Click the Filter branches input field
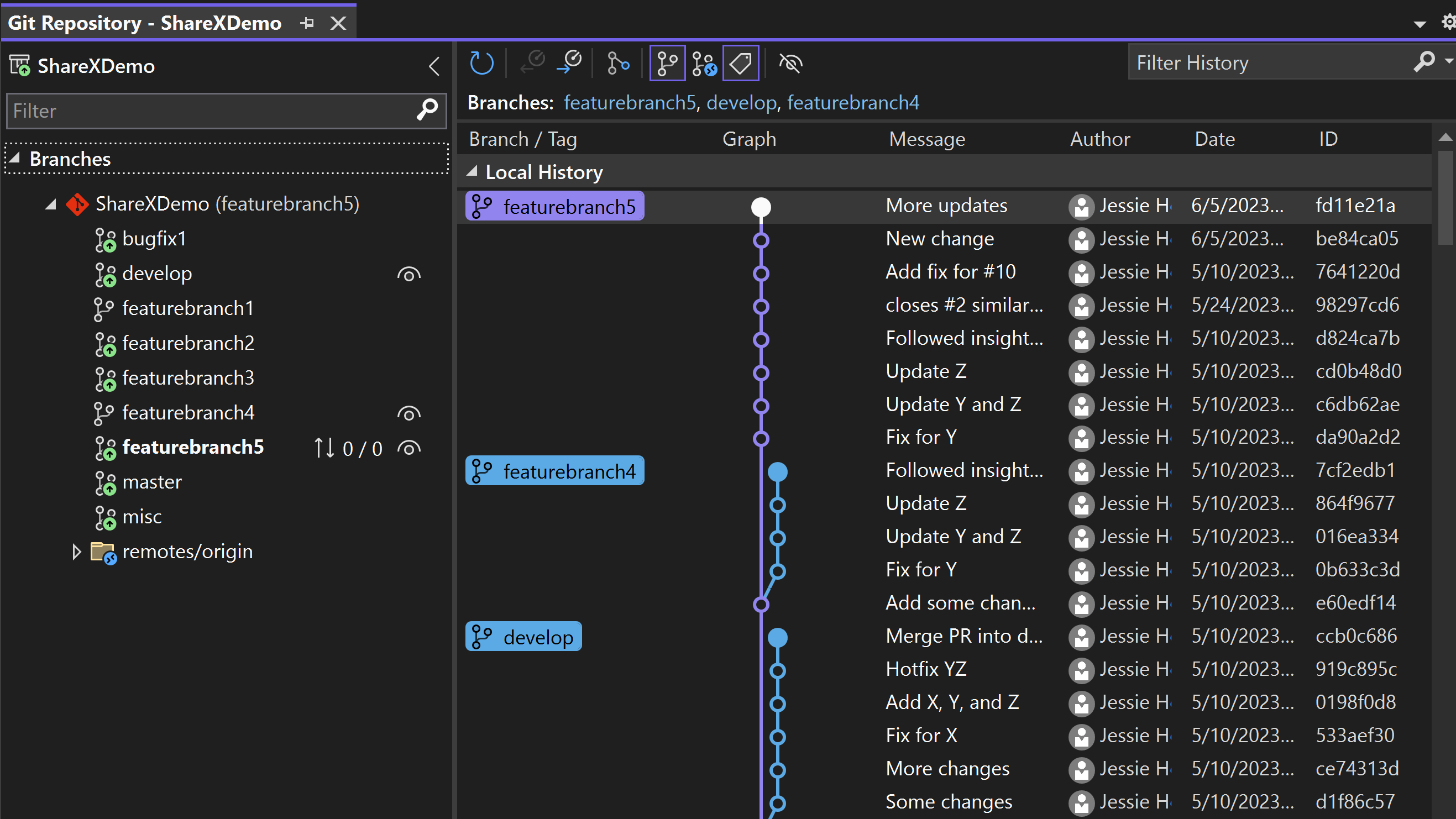Viewport: 1456px width, 819px height. coord(225,110)
